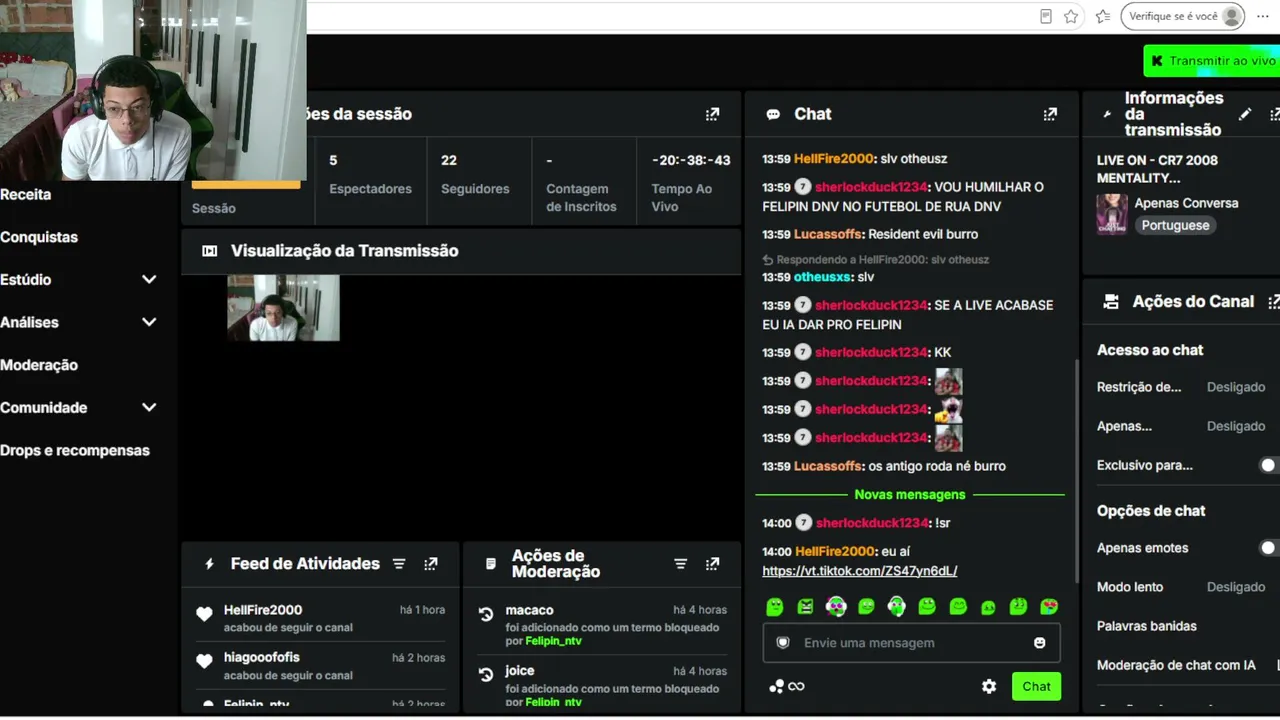Image resolution: width=1280 pixels, height=720 pixels.
Task: Click the Verifique se é você profile button
Action: click(1183, 16)
